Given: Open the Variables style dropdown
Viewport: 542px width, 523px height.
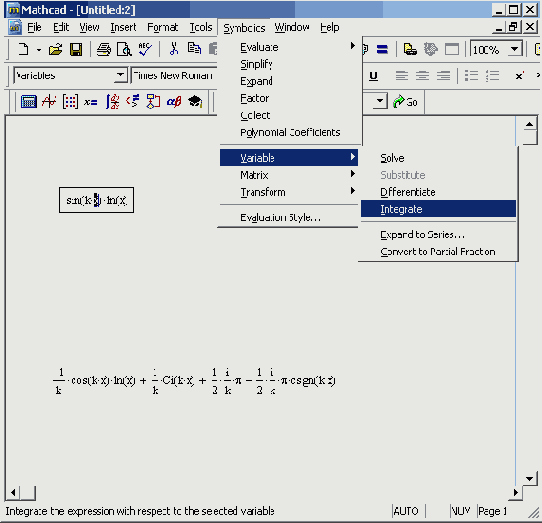Looking at the screenshot, I should click(x=120, y=75).
